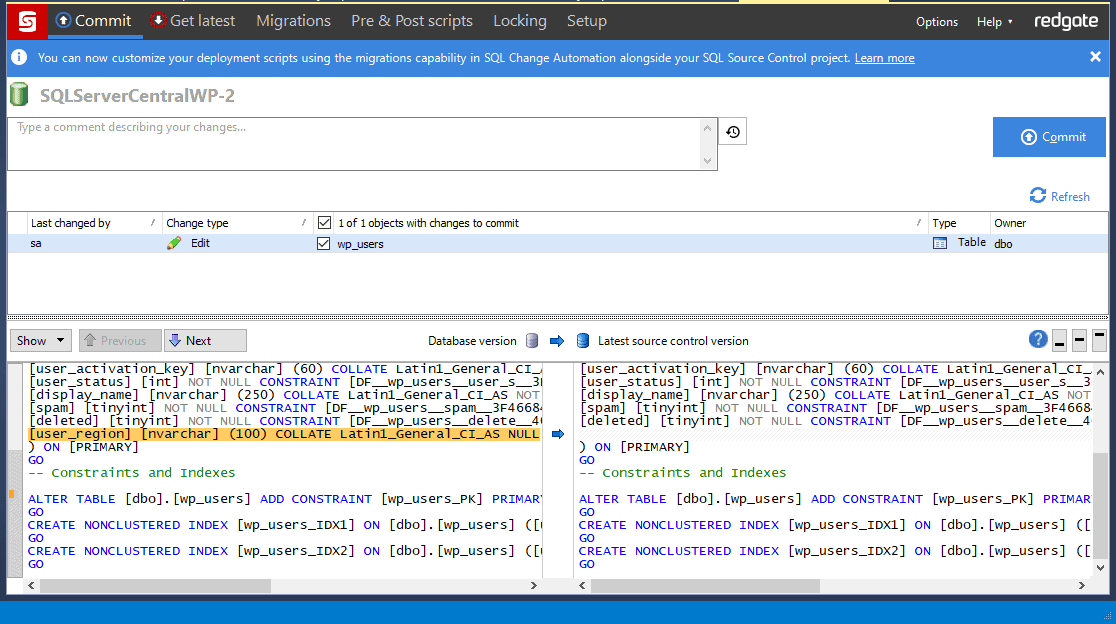This screenshot has height=624, width=1116.
Task: Expand the Help dropdown
Action: 994,21
